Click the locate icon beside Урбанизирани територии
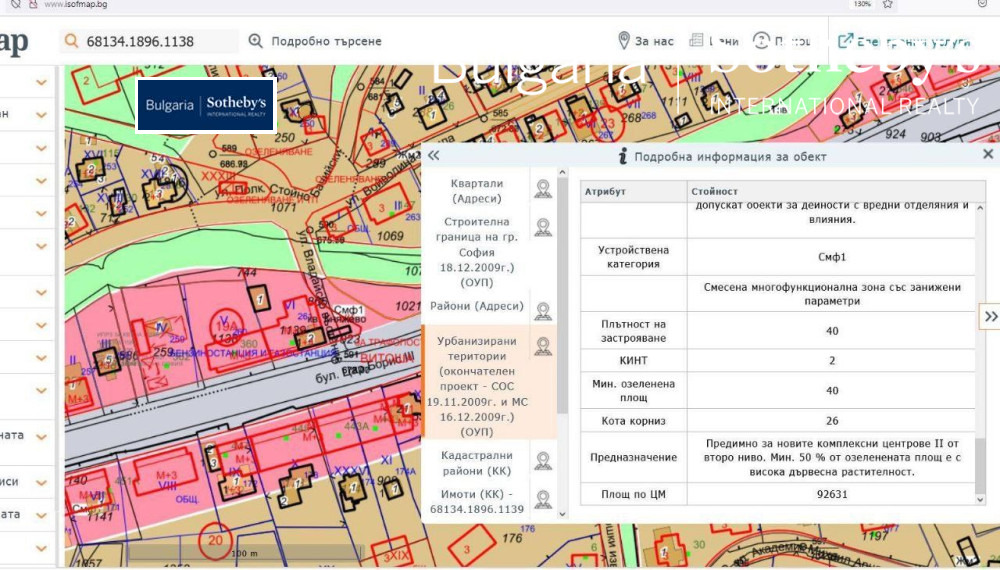1000x570 pixels. coord(543,346)
